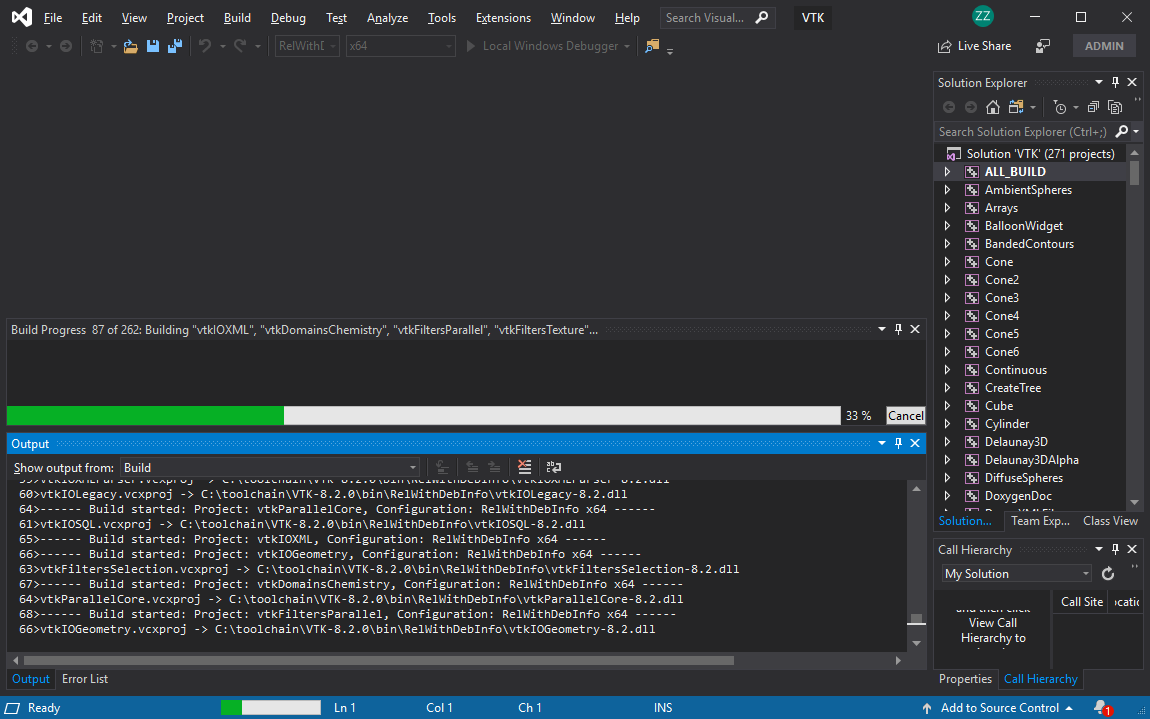This screenshot has height=719, width=1150.
Task: Click Show All Files in Solution Explorer
Action: click(x=1115, y=107)
